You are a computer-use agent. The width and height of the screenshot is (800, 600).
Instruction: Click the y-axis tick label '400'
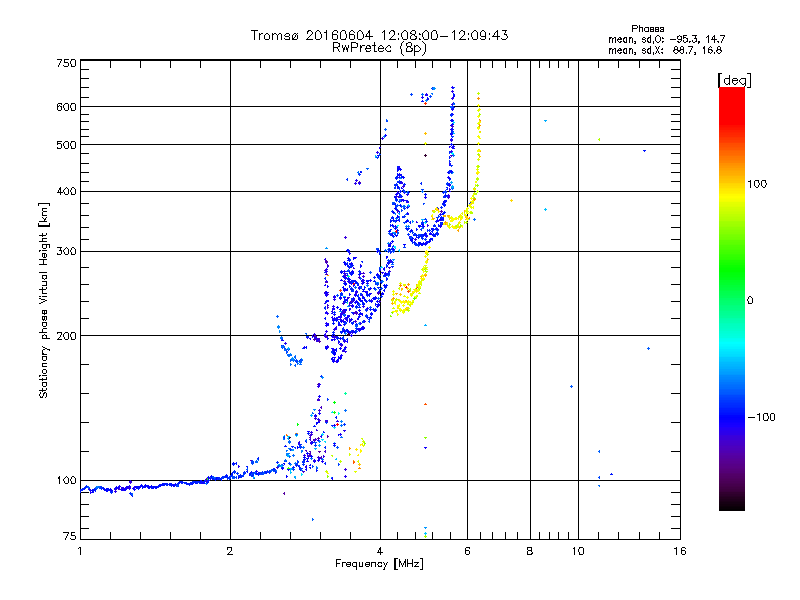pyautogui.click(x=67, y=191)
